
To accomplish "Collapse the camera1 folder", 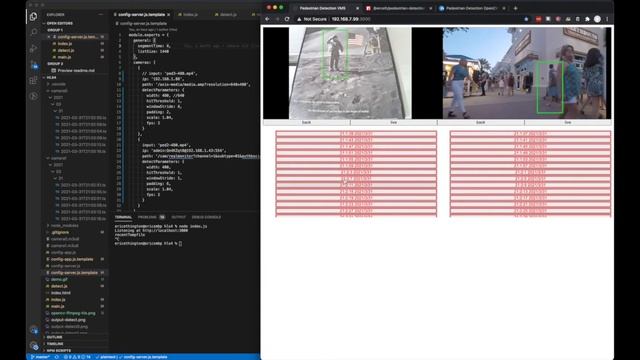I will coord(59,158).
